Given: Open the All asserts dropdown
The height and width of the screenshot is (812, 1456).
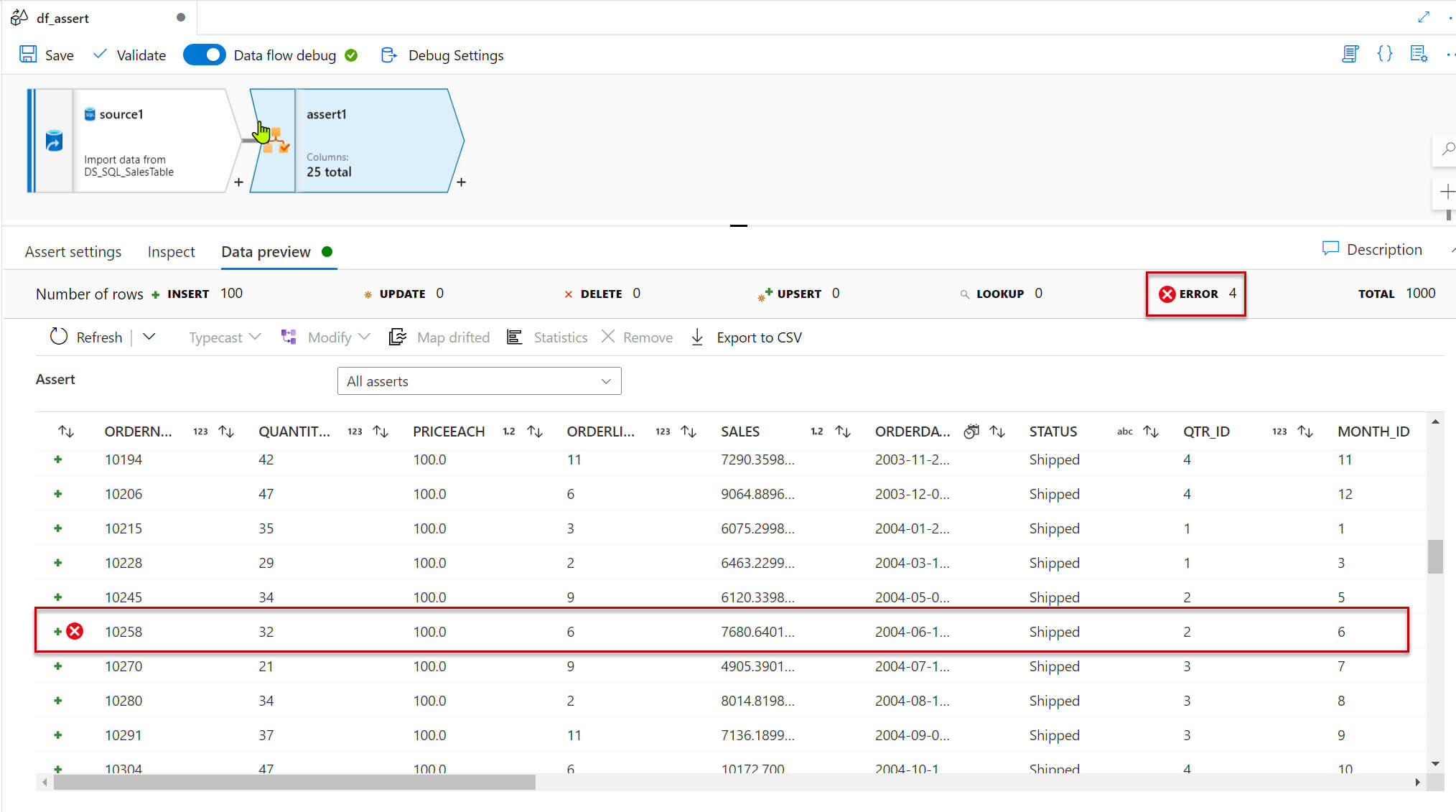Looking at the screenshot, I should (x=479, y=381).
